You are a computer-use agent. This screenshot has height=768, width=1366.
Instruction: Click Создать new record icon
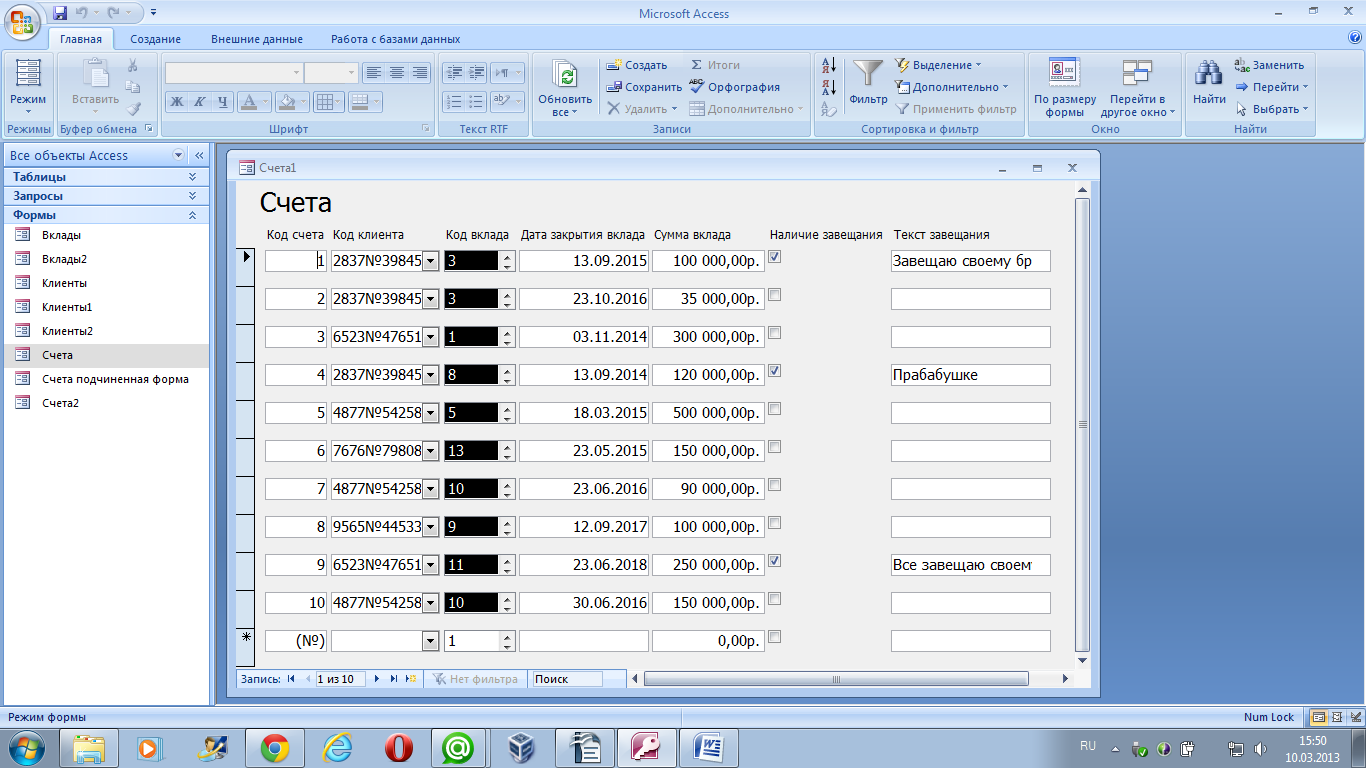tap(637, 65)
